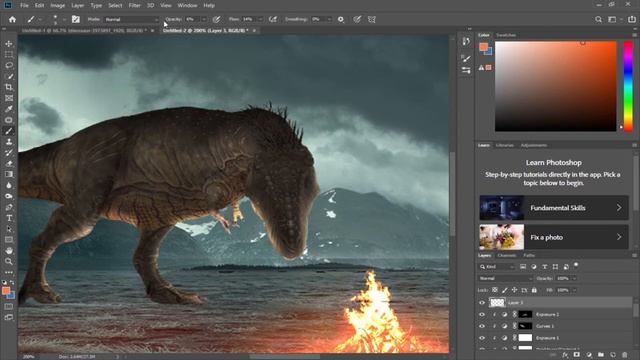Open the layer Opacity dropdown arrow
Viewport: 640px width, 360px height.
pyautogui.click(x=574, y=278)
